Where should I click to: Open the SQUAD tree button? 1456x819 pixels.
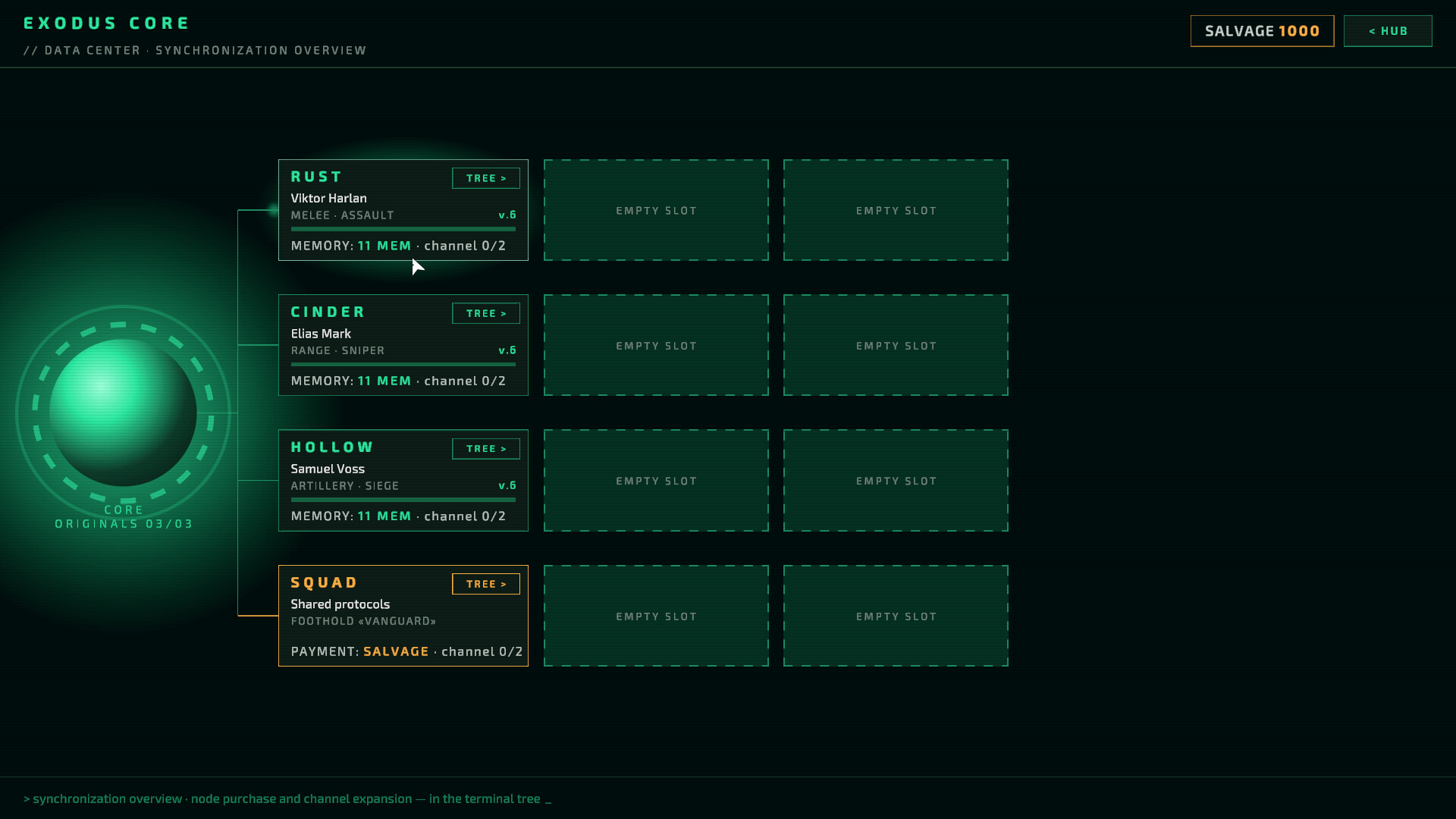(486, 584)
